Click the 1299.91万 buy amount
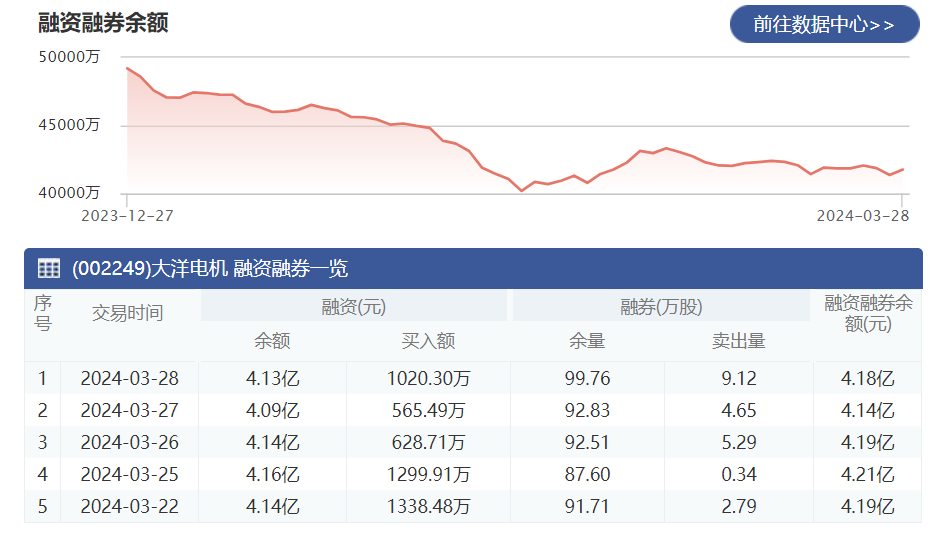 click(428, 475)
